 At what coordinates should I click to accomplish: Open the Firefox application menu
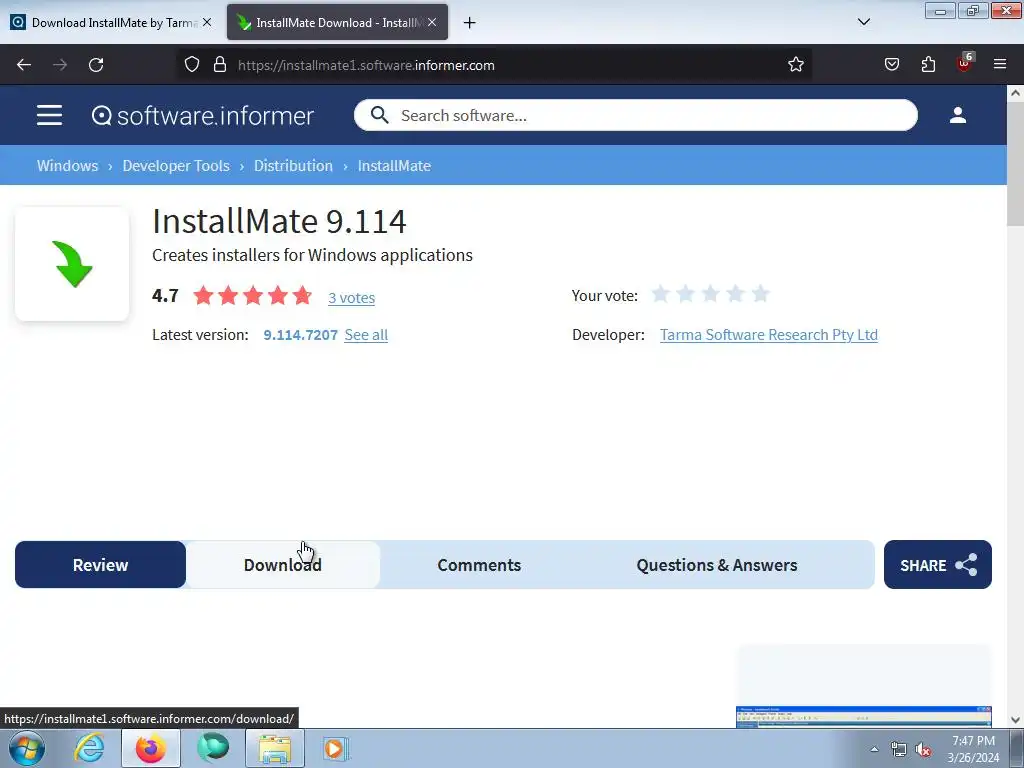tap(1000, 64)
